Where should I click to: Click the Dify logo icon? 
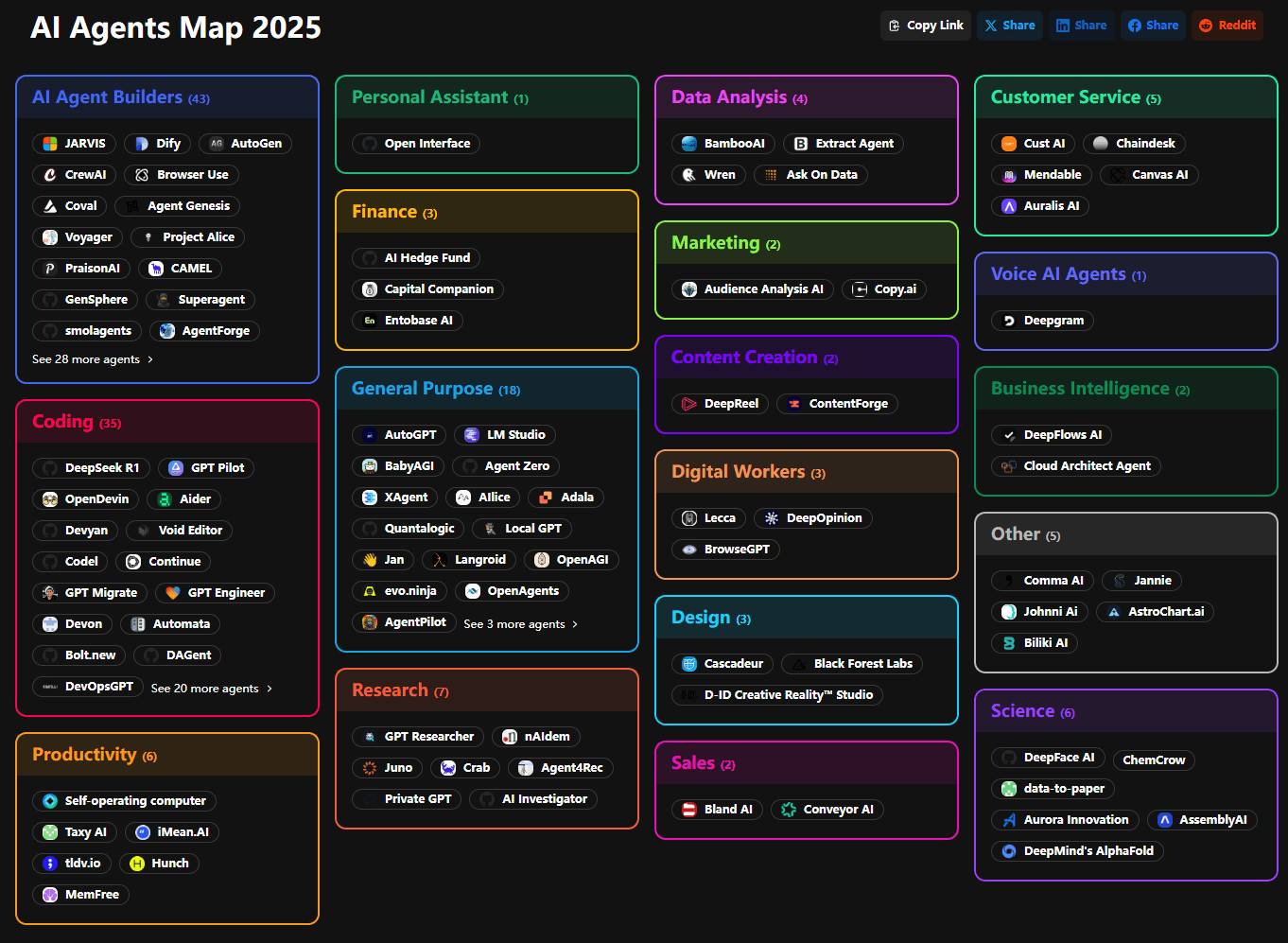click(142, 144)
